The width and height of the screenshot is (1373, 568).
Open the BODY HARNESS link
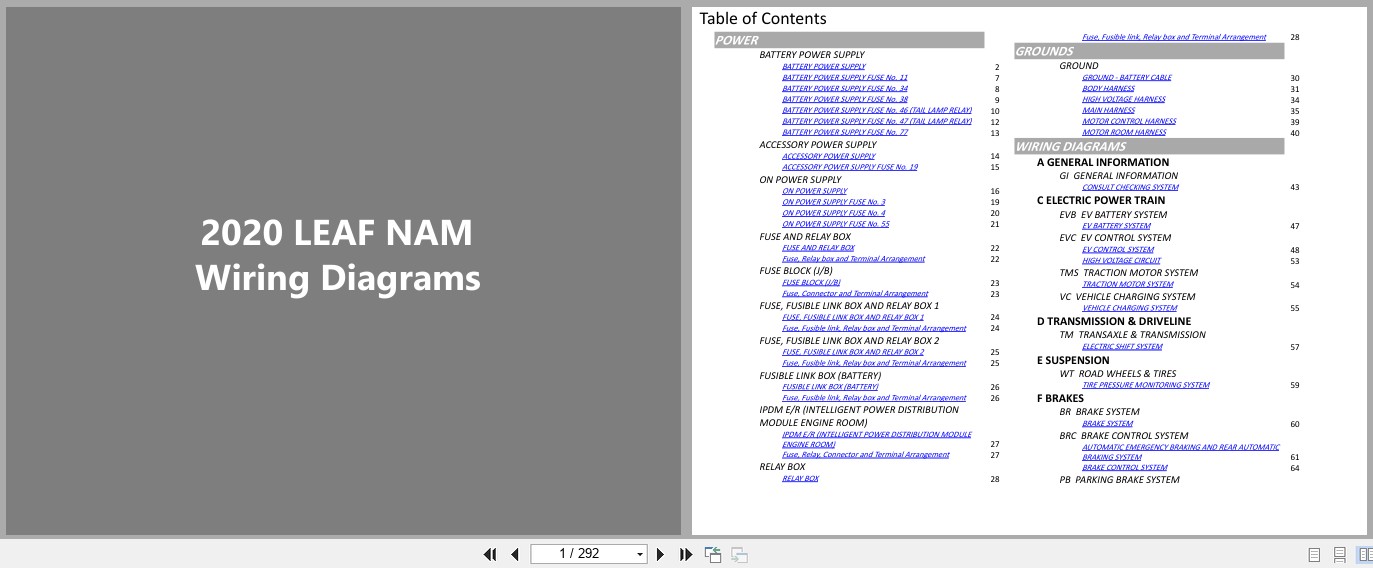[1108, 88]
